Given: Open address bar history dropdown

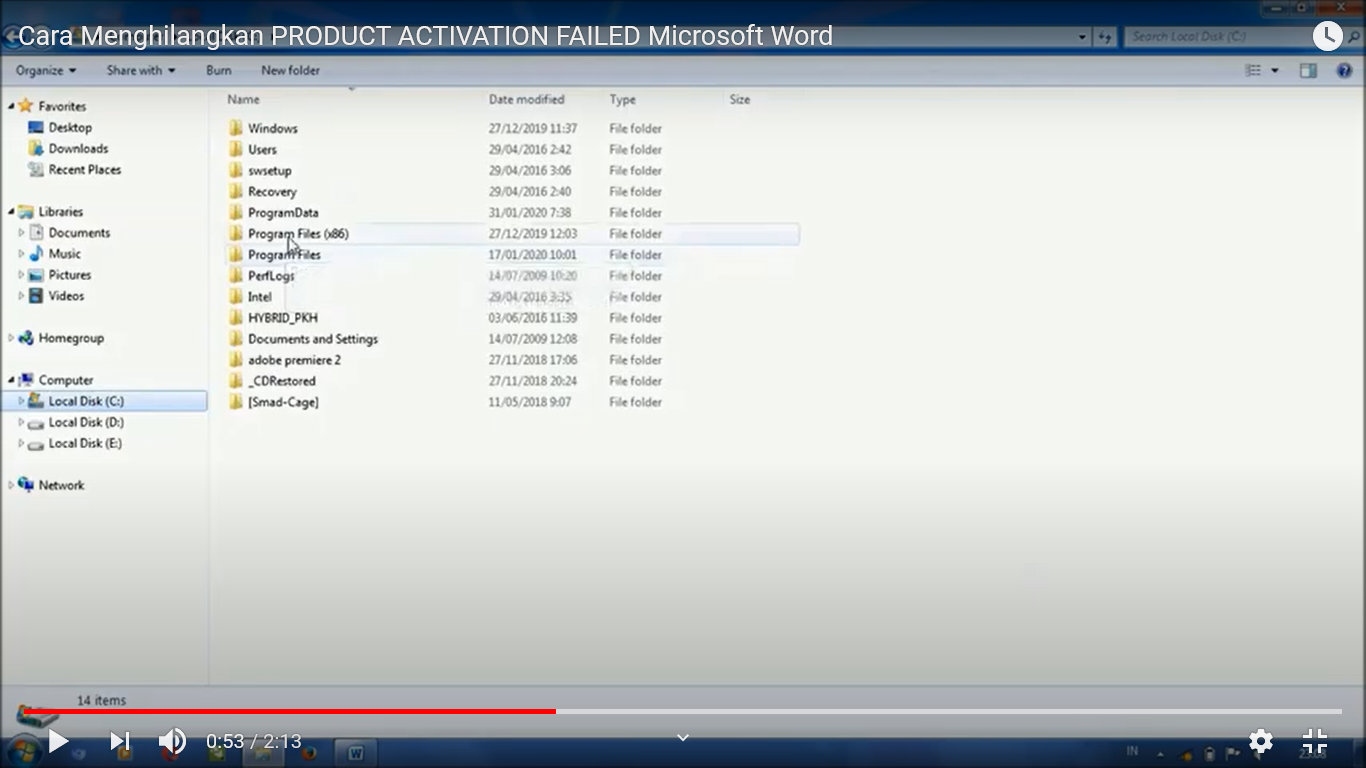Looking at the screenshot, I should point(1083,37).
